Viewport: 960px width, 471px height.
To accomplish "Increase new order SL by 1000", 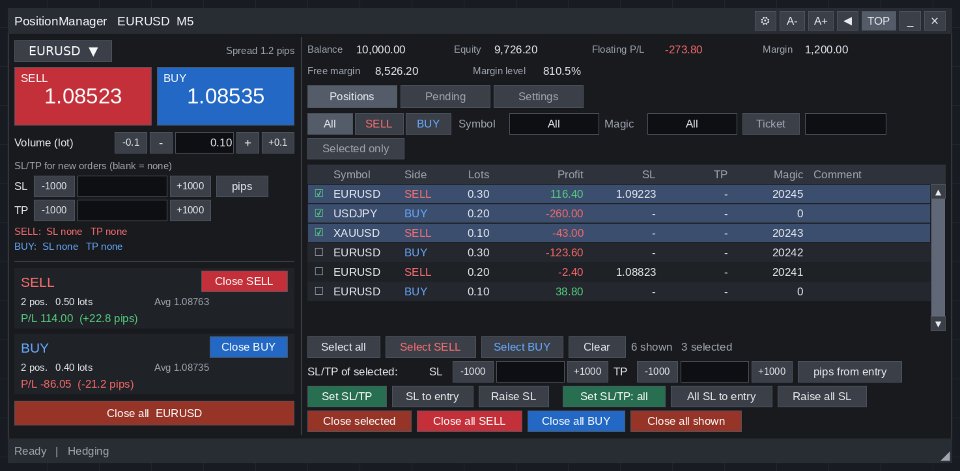I will point(190,186).
